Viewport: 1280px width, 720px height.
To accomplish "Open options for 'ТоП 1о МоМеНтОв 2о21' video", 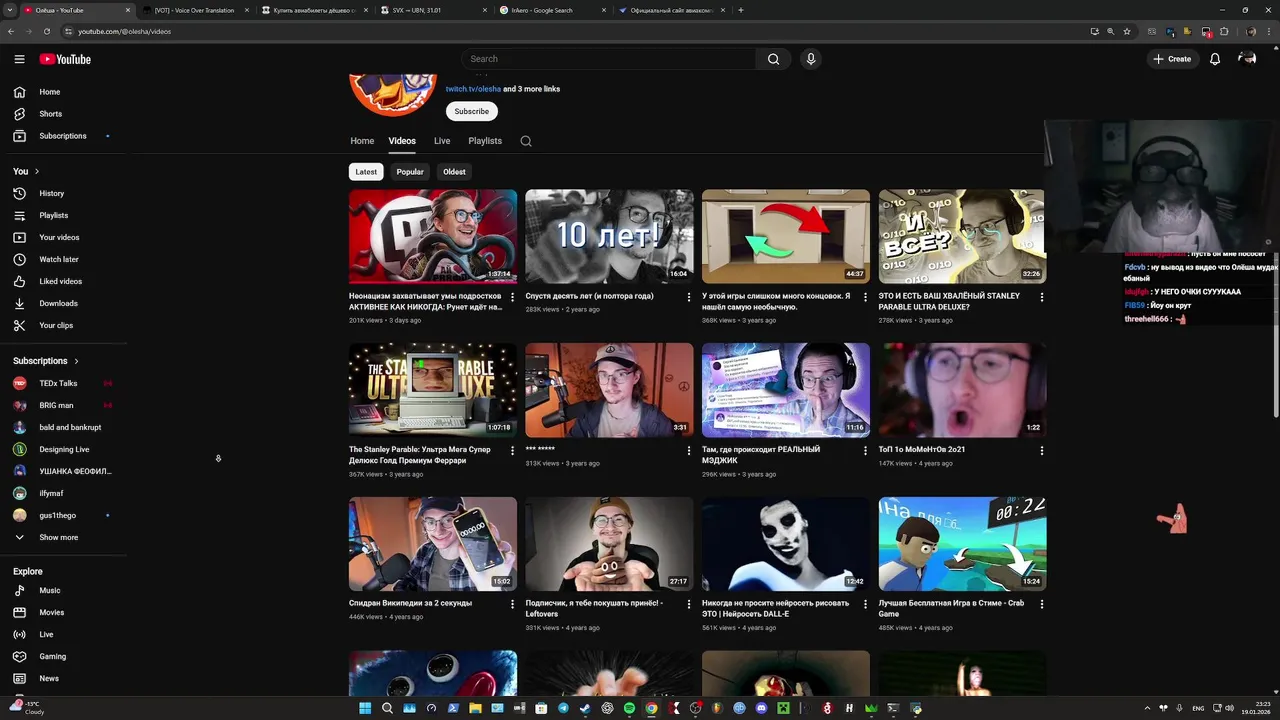I will pyautogui.click(x=1041, y=451).
